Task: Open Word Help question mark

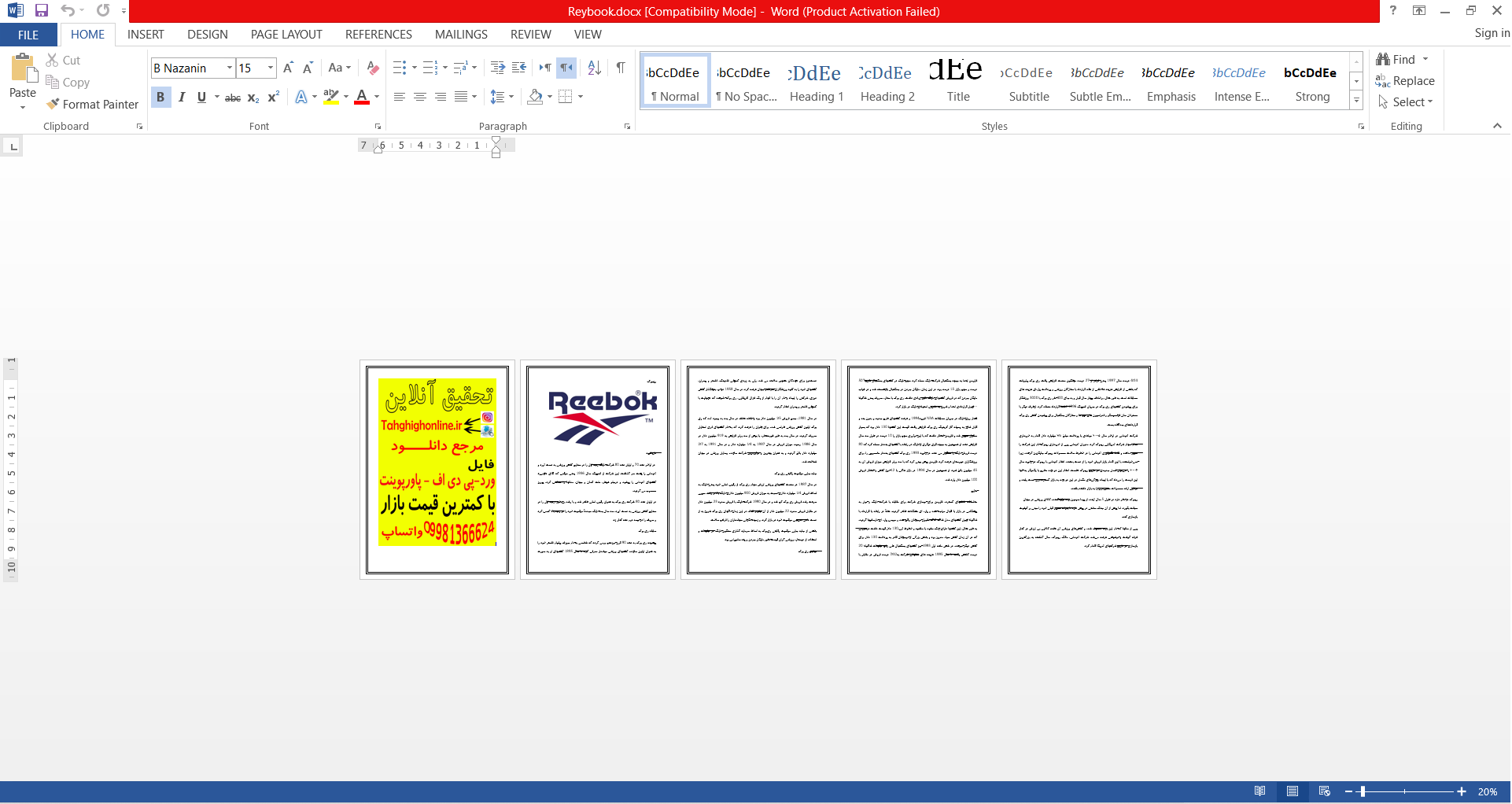Action: 1392,10
